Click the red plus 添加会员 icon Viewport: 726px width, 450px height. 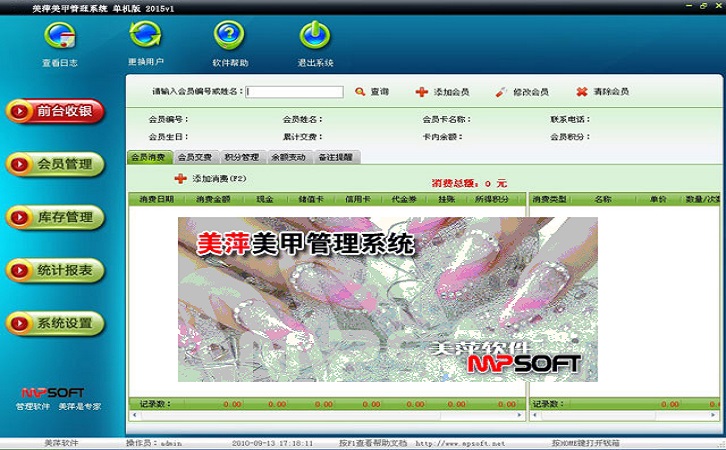click(421, 92)
